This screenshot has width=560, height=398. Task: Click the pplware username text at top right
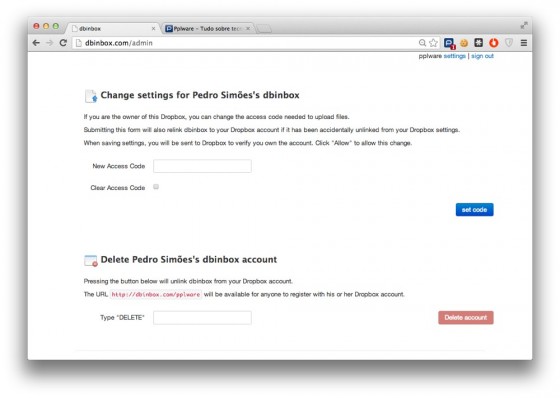point(430,56)
